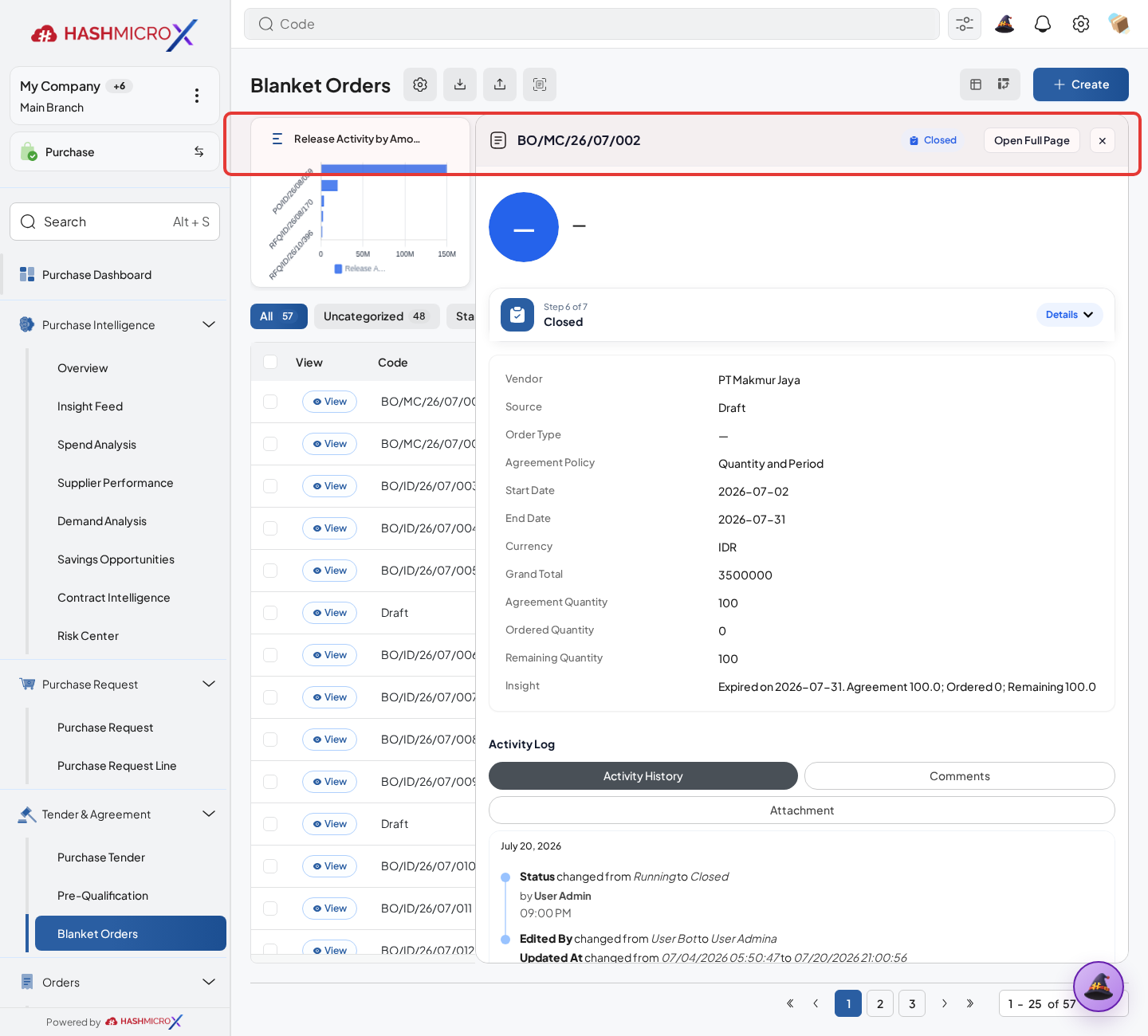This screenshot has width=1148, height=1036.
Task: Click the Purchase Request cart icon
Action: coord(27,685)
